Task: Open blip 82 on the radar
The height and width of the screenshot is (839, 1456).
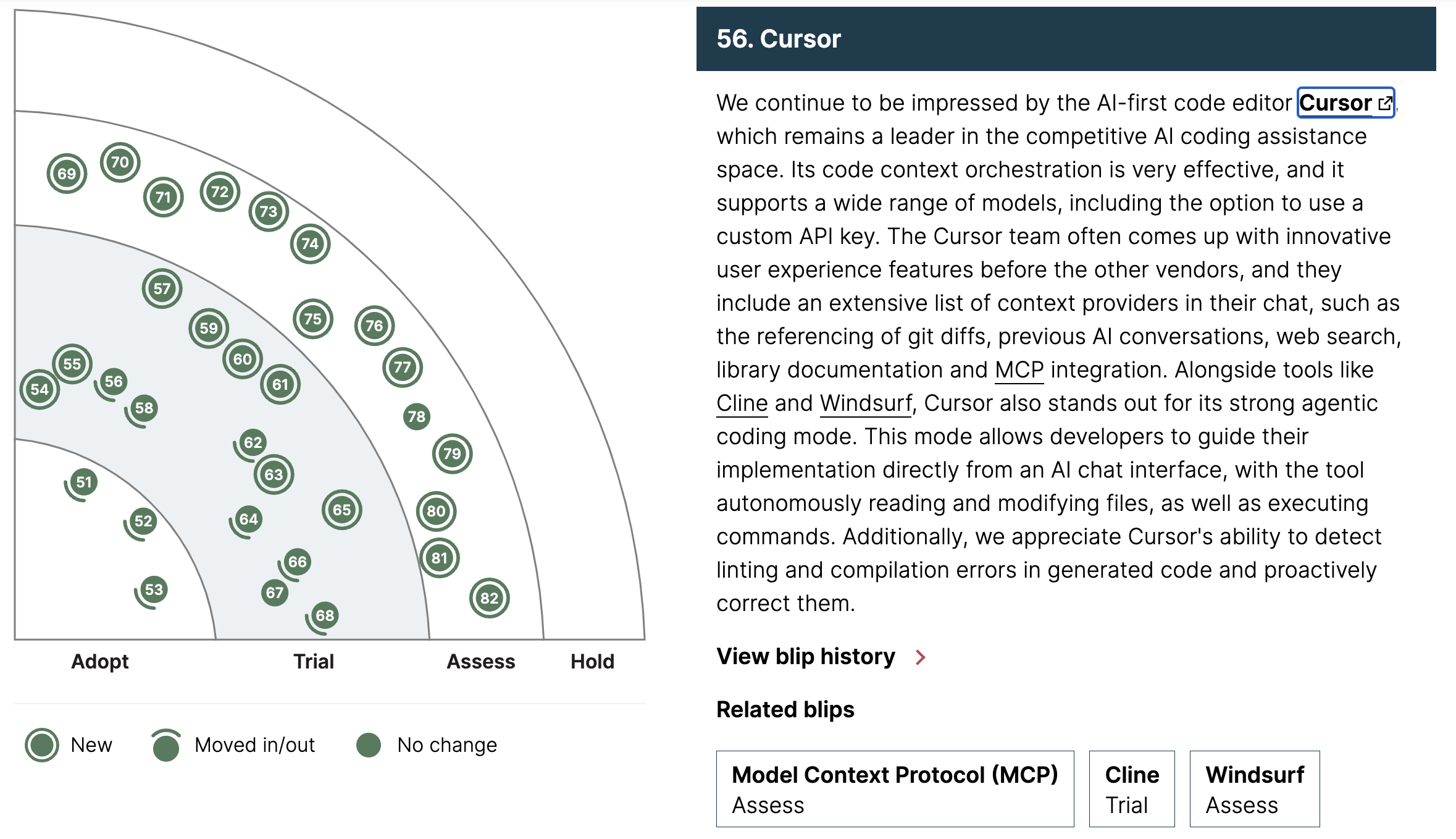Action: point(489,598)
